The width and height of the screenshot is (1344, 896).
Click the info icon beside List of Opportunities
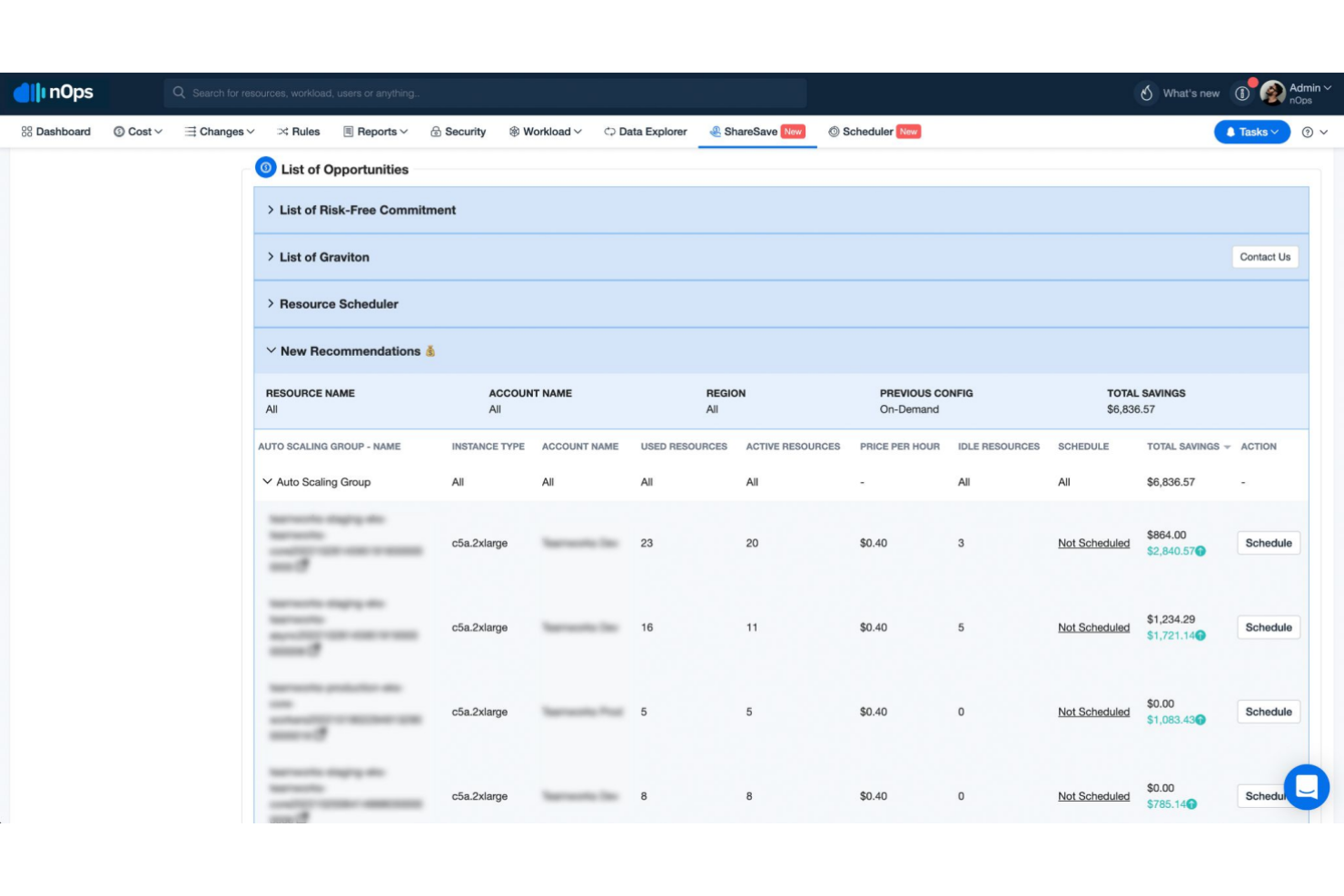[265, 167]
